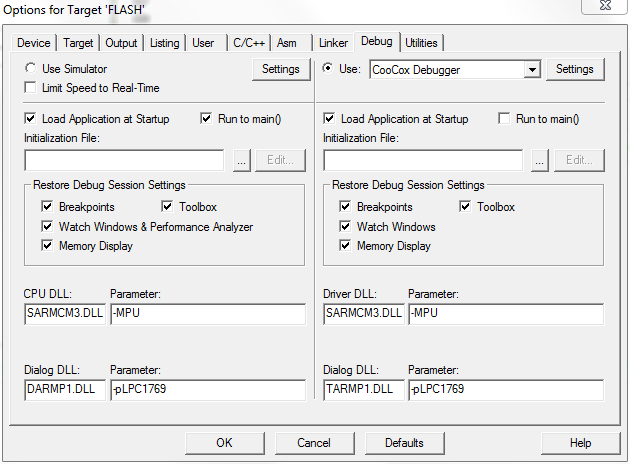Image resolution: width=630 pixels, height=464 pixels.
Task: Enable debugger Run to main() checkbox
Action: click(504, 119)
